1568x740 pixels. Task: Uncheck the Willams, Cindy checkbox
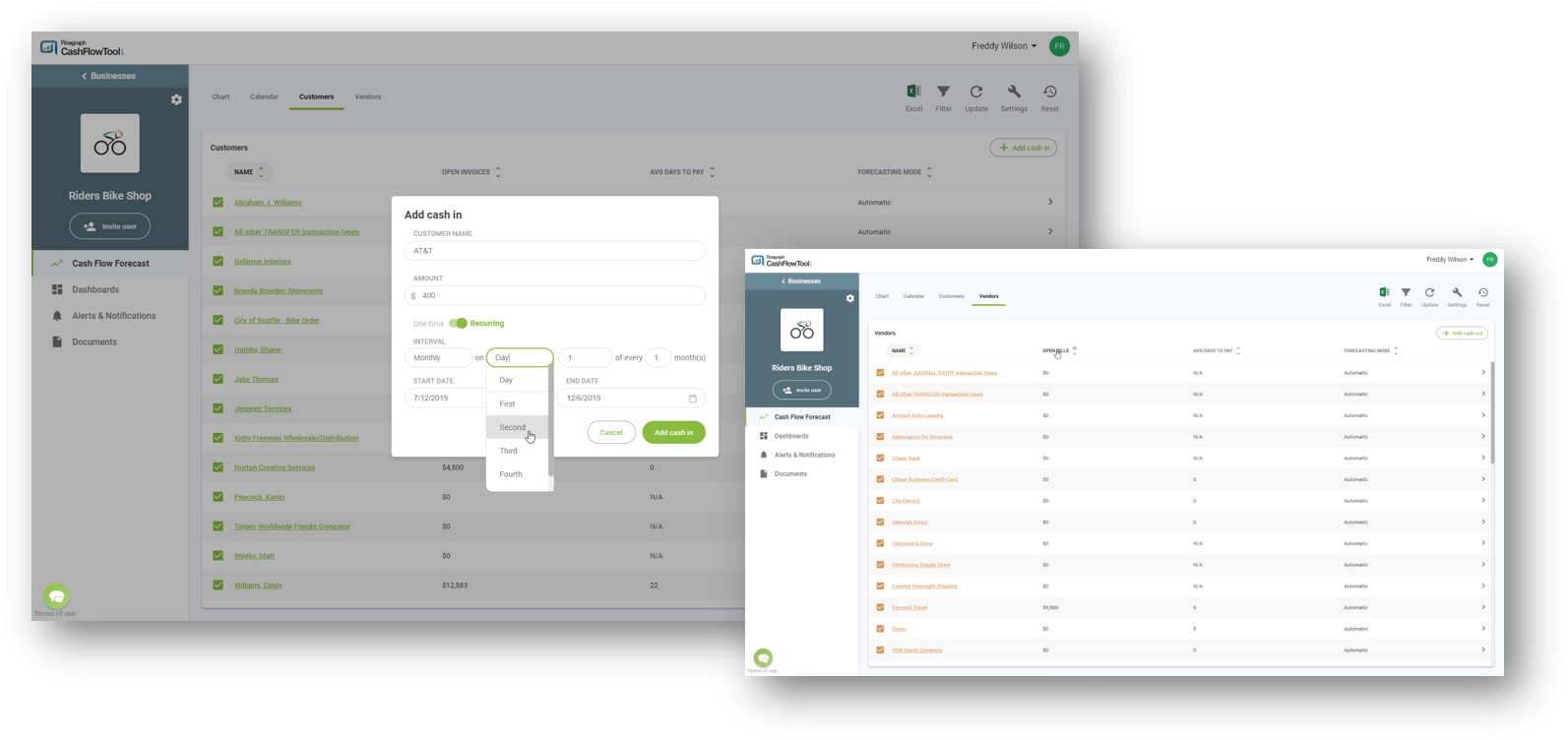[x=219, y=585]
